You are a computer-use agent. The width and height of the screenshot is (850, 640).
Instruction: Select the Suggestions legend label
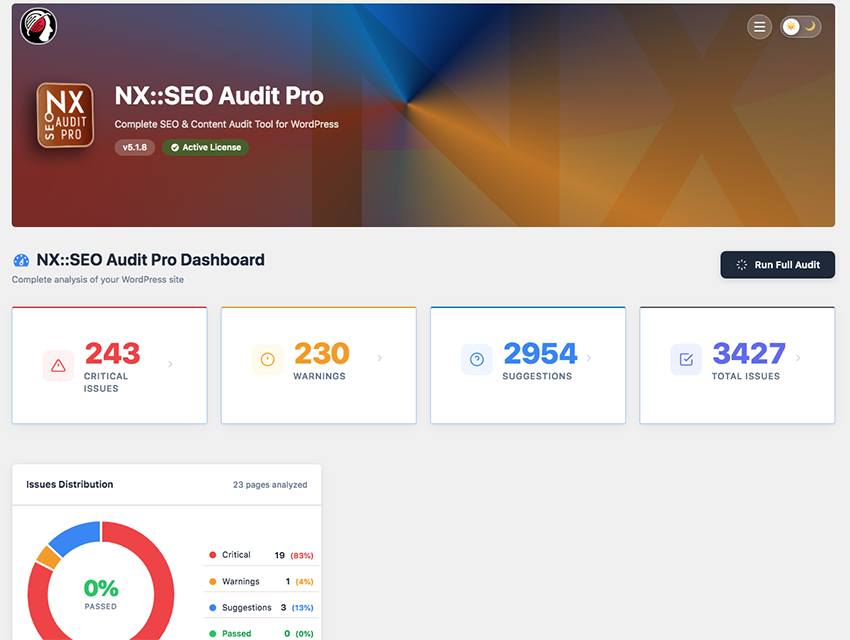pos(247,607)
